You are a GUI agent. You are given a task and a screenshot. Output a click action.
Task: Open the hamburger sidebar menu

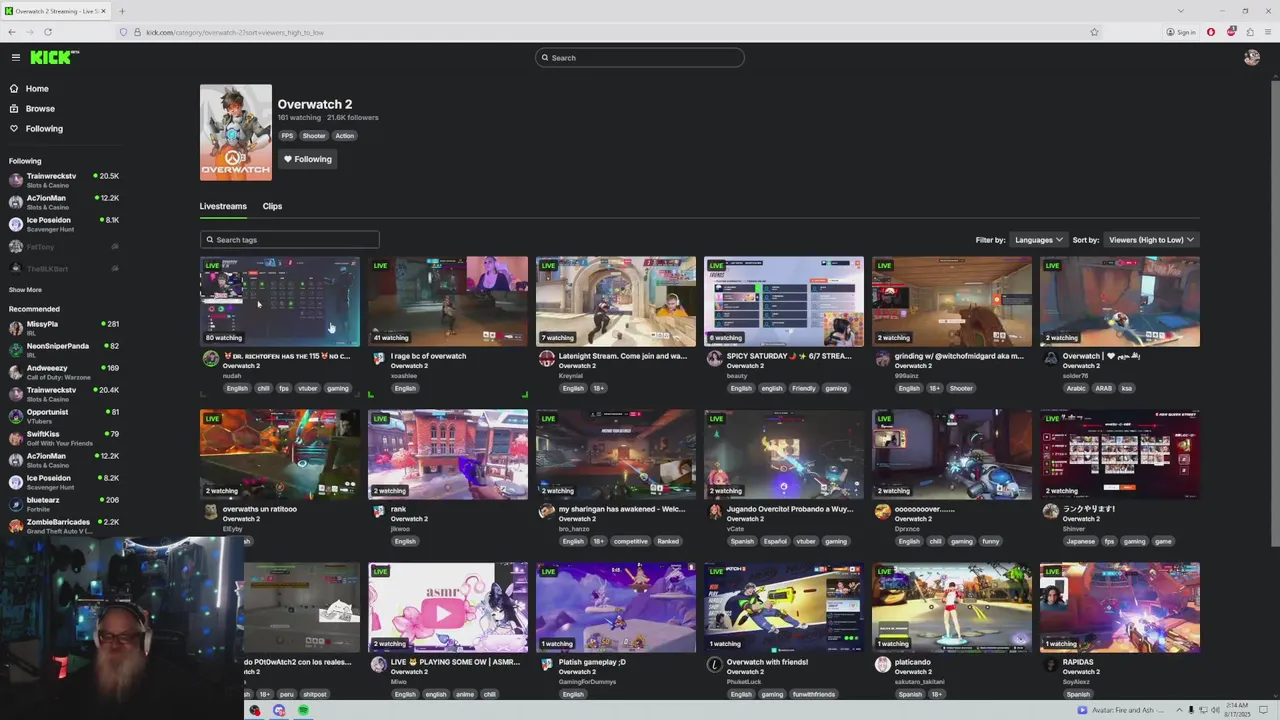(15, 58)
